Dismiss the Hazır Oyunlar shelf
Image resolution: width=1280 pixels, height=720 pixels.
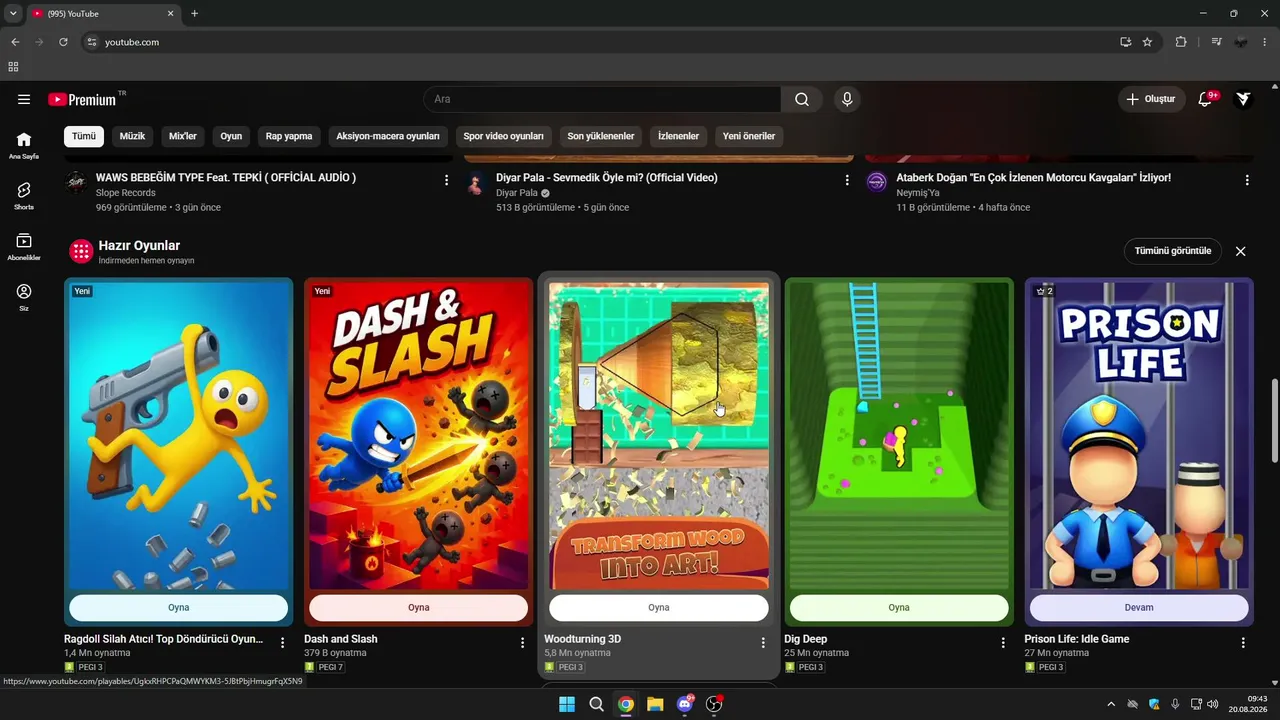(x=1241, y=251)
